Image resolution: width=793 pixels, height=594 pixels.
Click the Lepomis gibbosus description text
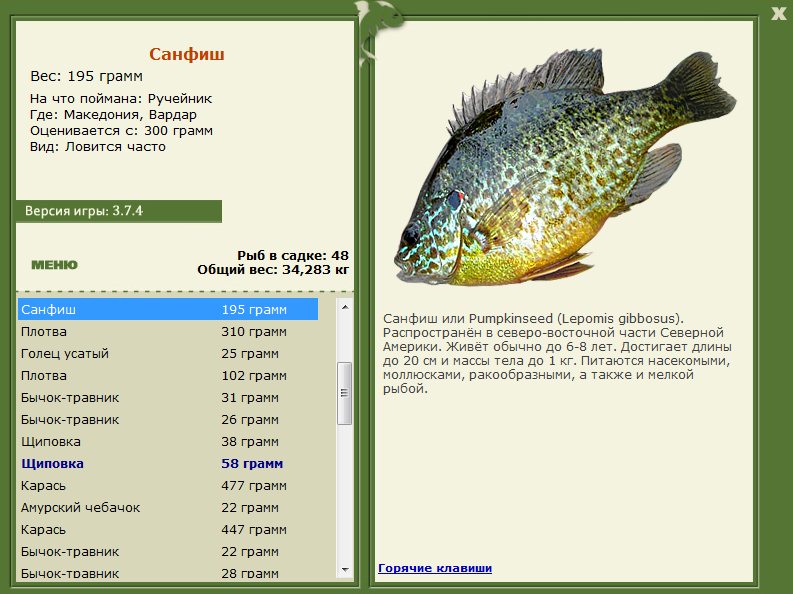click(x=557, y=353)
